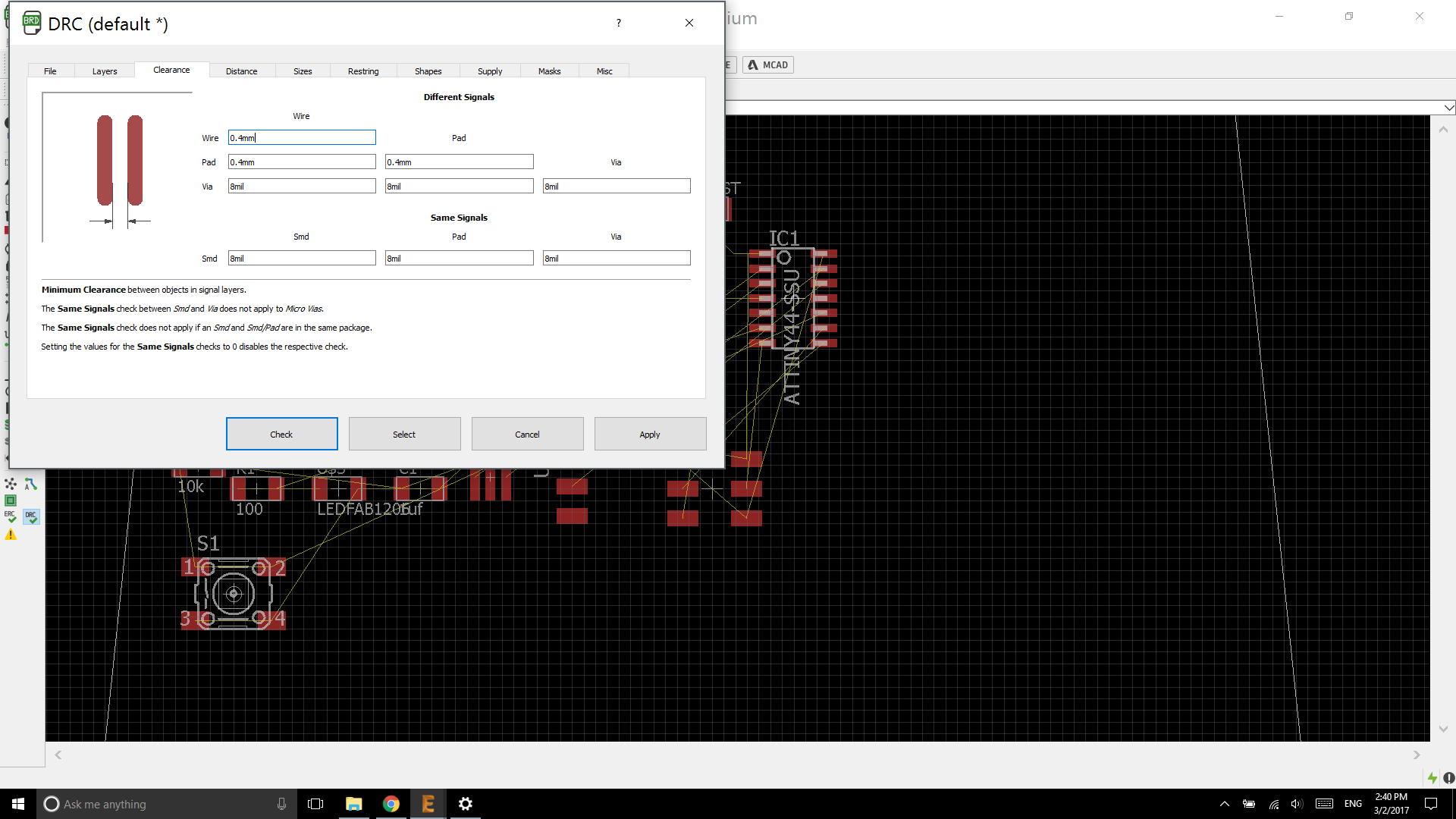Open the MCAD toolbar button
Screen dimensions: 1456x819
click(x=768, y=65)
